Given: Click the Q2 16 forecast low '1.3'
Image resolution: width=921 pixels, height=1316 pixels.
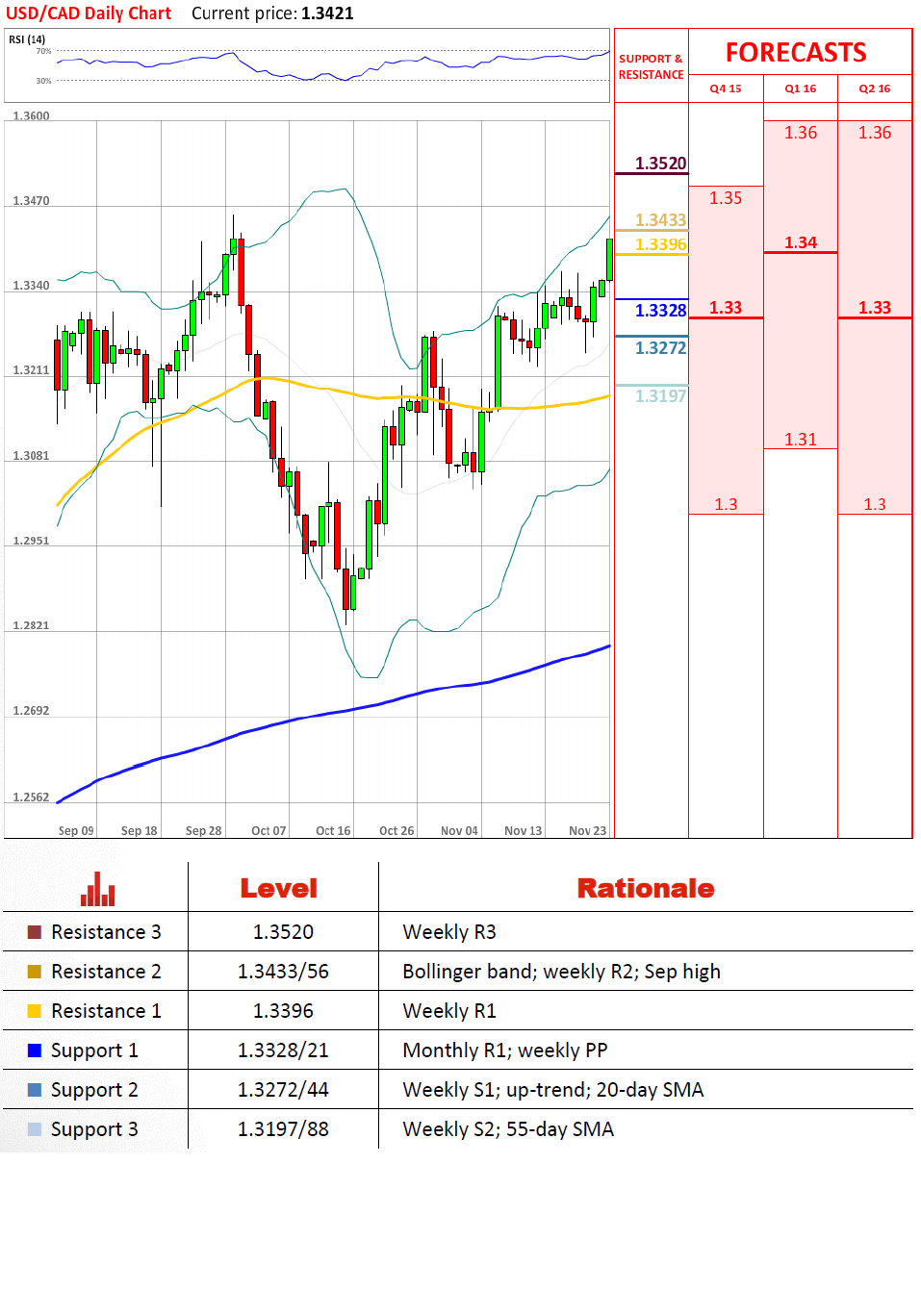Looking at the screenshot, I should tap(875, 504).
